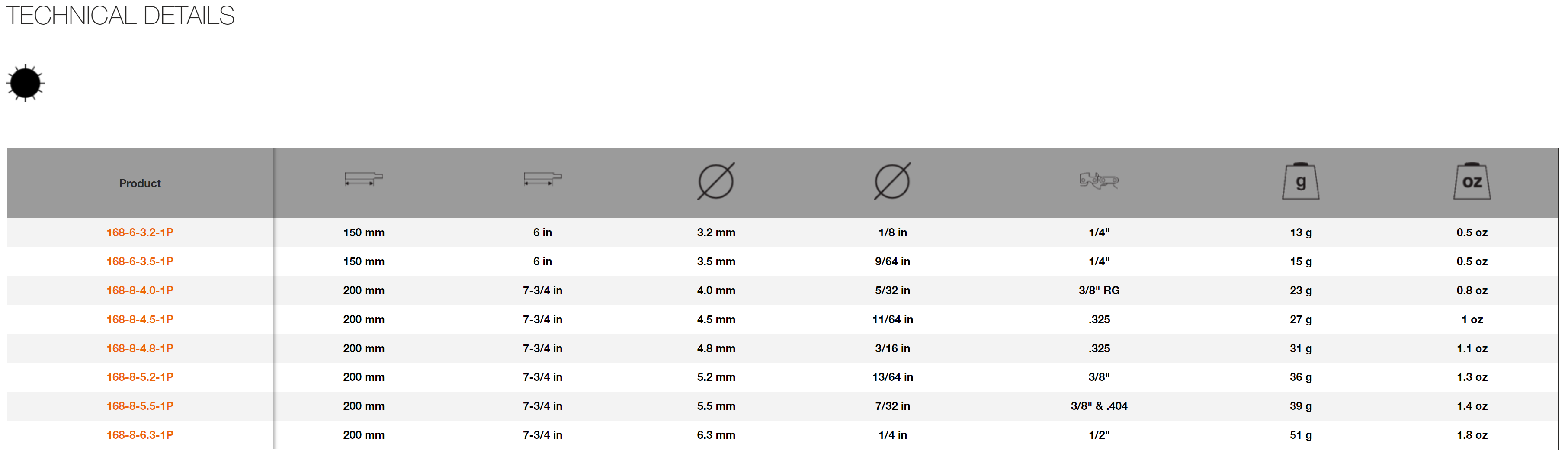Open product 168-8-4.8-1P link
1568x457 pixels.
140,348
